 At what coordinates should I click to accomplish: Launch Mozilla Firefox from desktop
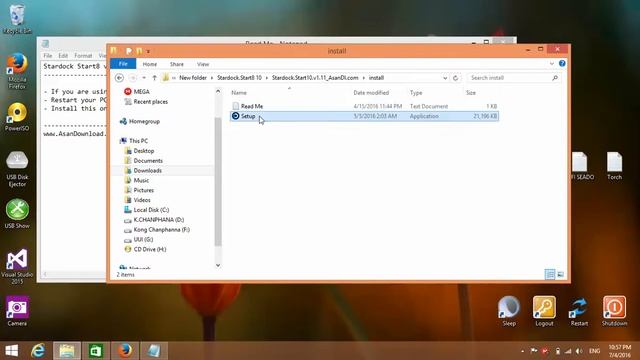(x=17, y=71)
